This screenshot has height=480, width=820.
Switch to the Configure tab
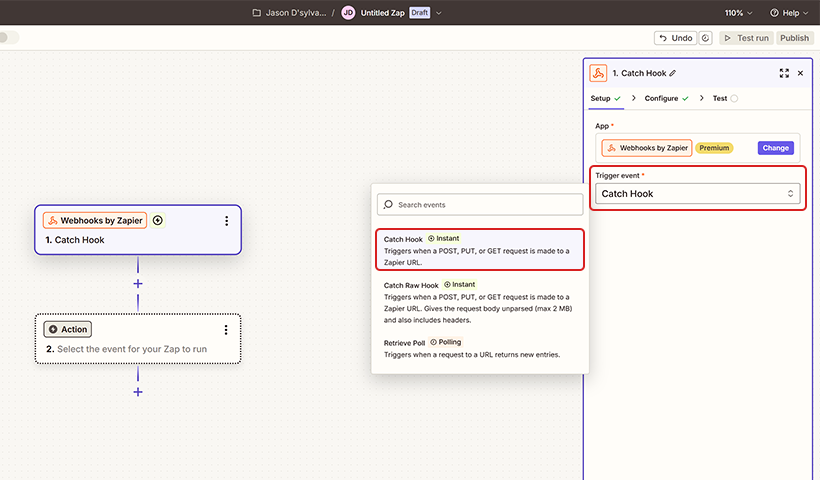tap(666, 99)
